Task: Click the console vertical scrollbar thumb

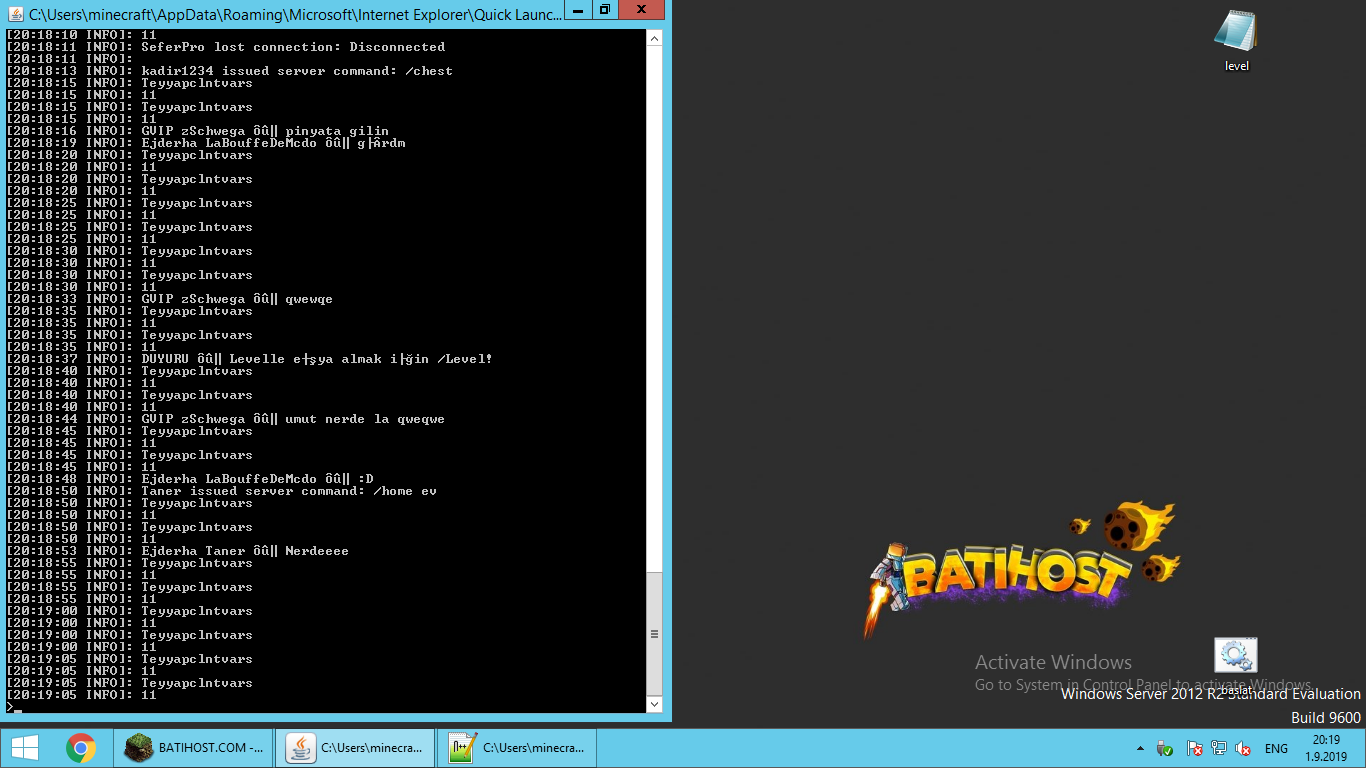Action: click(655, 633)
